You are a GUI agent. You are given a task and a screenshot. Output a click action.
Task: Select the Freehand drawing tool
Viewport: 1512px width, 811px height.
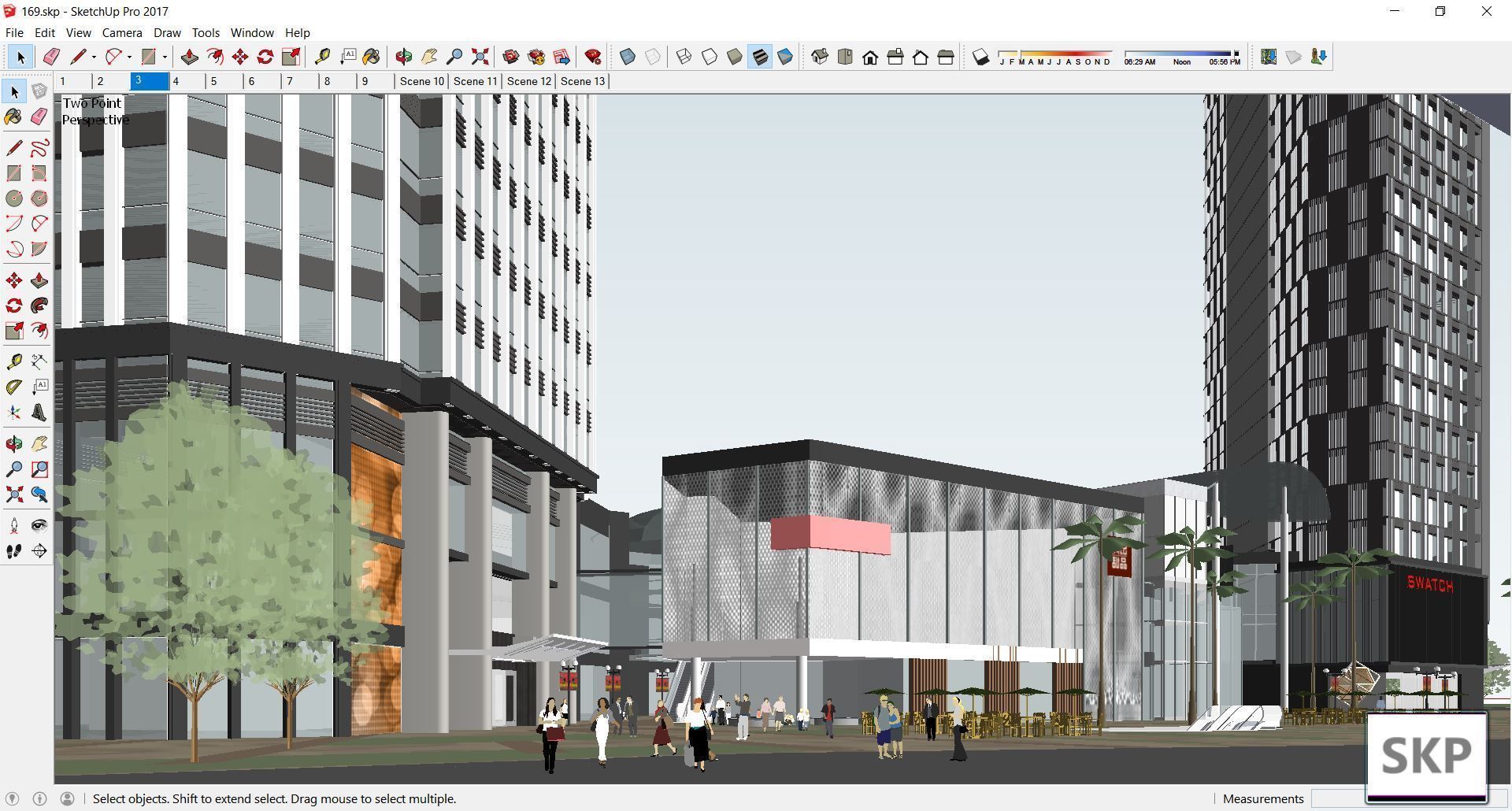pos(39,148)
